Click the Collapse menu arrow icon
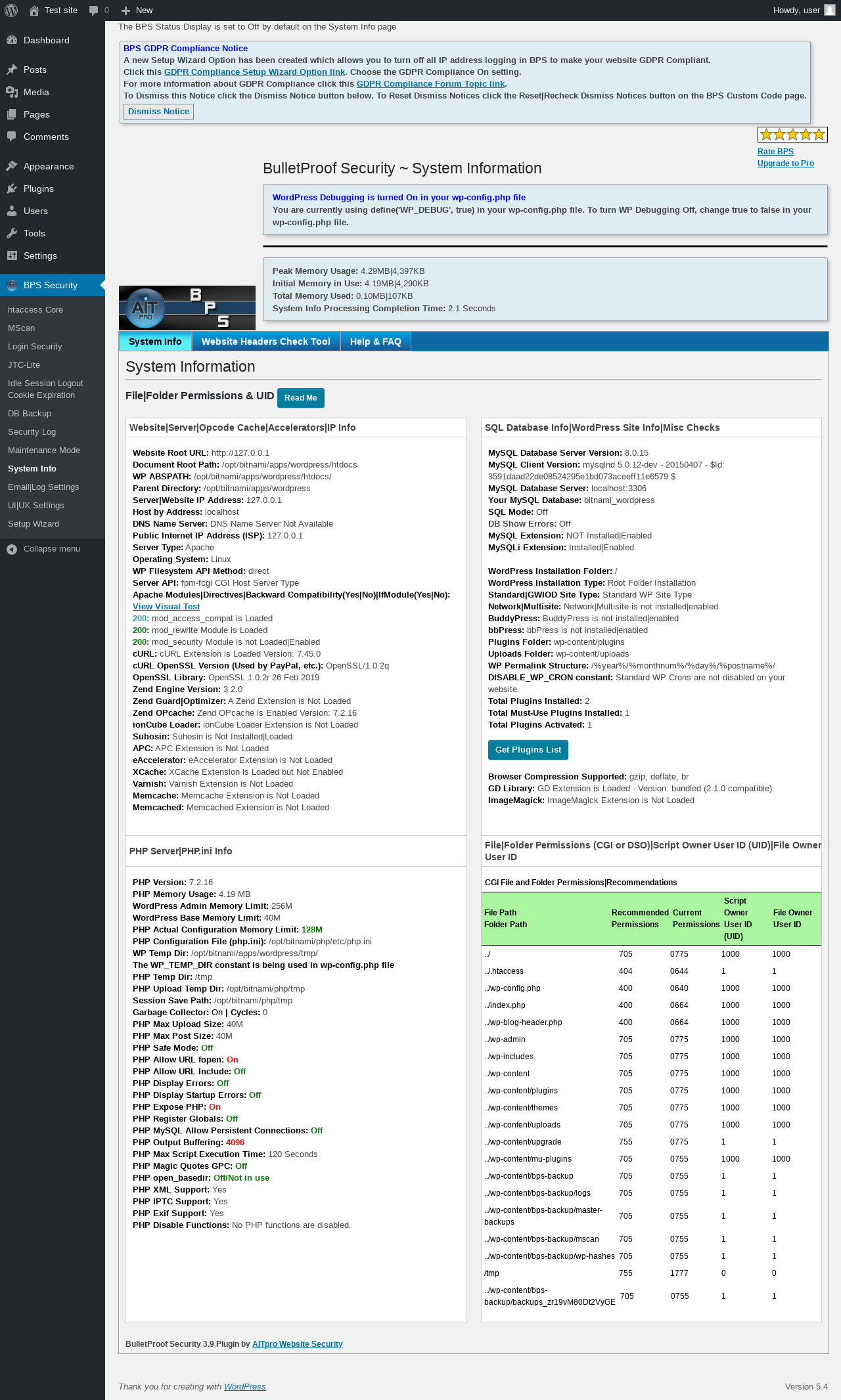This screenshot has width=841, height=1400. pyautogui.click(x=12, y=549)
